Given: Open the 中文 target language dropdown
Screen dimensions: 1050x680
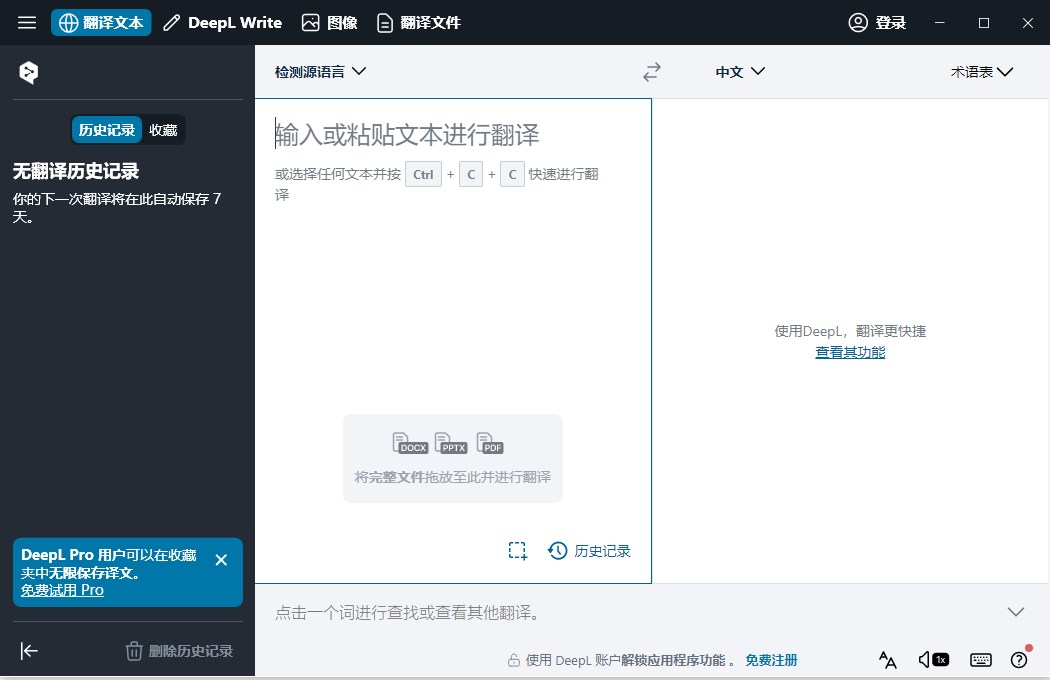Looking at the screenshot, I should click(739, 71).
